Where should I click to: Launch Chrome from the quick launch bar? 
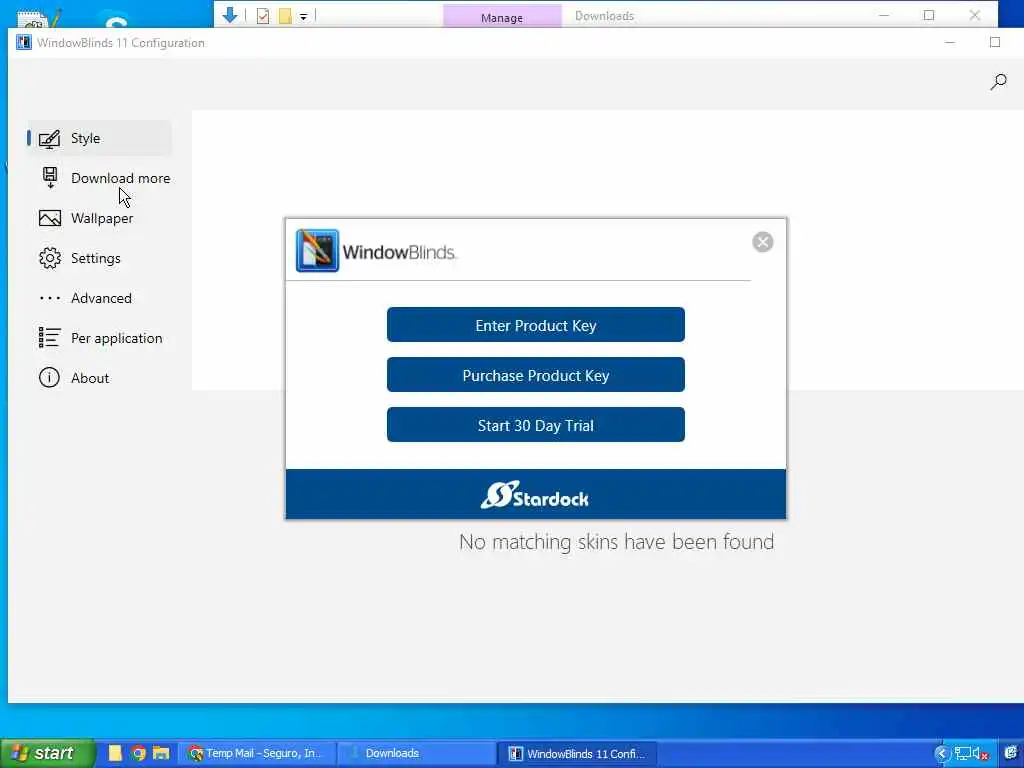[x=138, y=753]
